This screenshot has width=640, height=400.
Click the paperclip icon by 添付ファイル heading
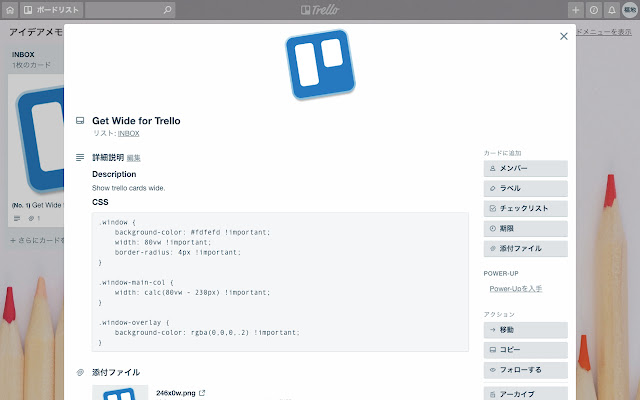coord(80,372)
